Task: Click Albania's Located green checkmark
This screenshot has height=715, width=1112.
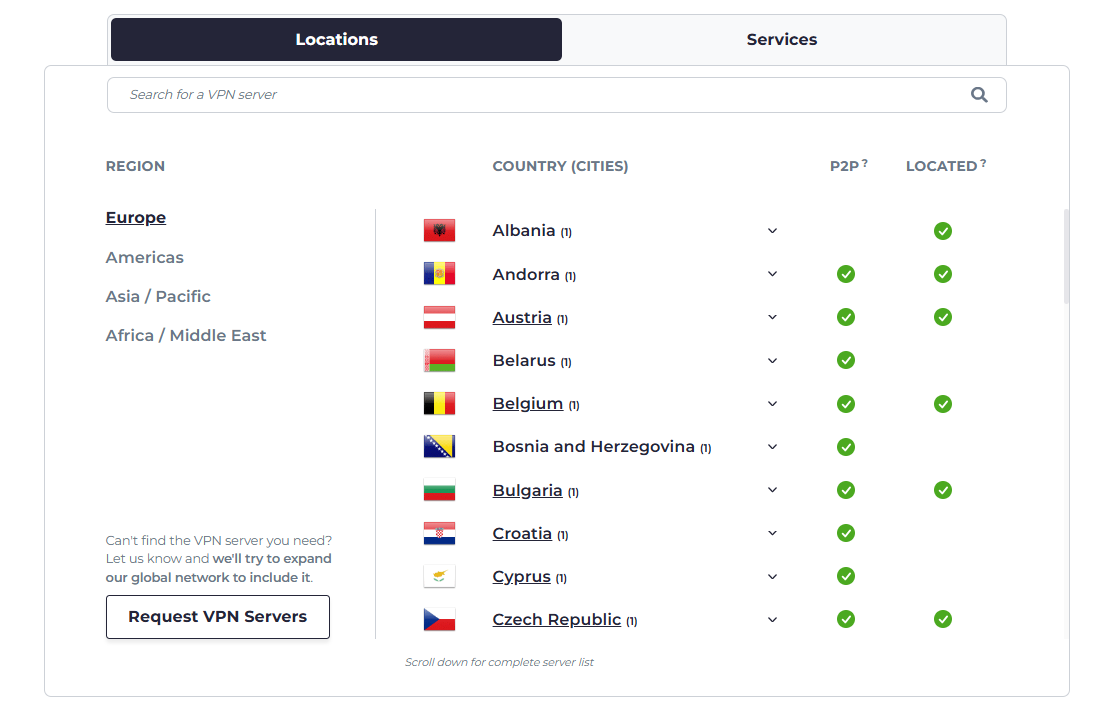Action: coord(943,231)
